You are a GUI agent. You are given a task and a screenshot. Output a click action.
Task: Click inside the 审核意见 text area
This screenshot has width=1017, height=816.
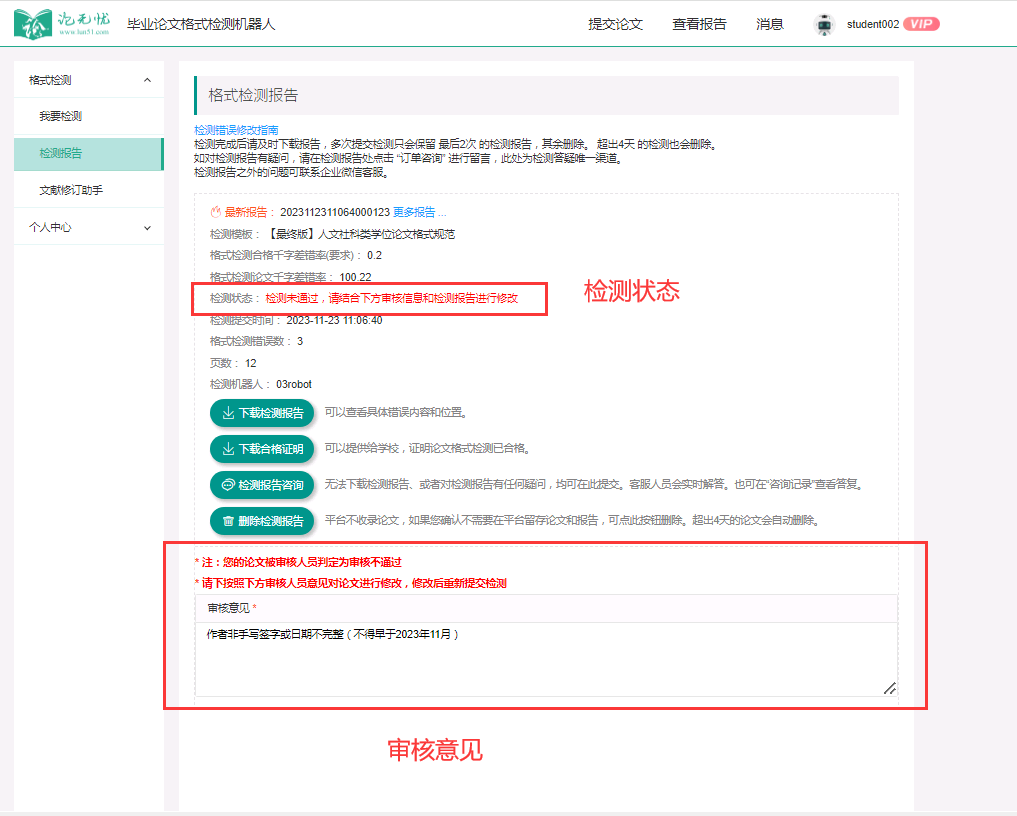click(540, 660)
